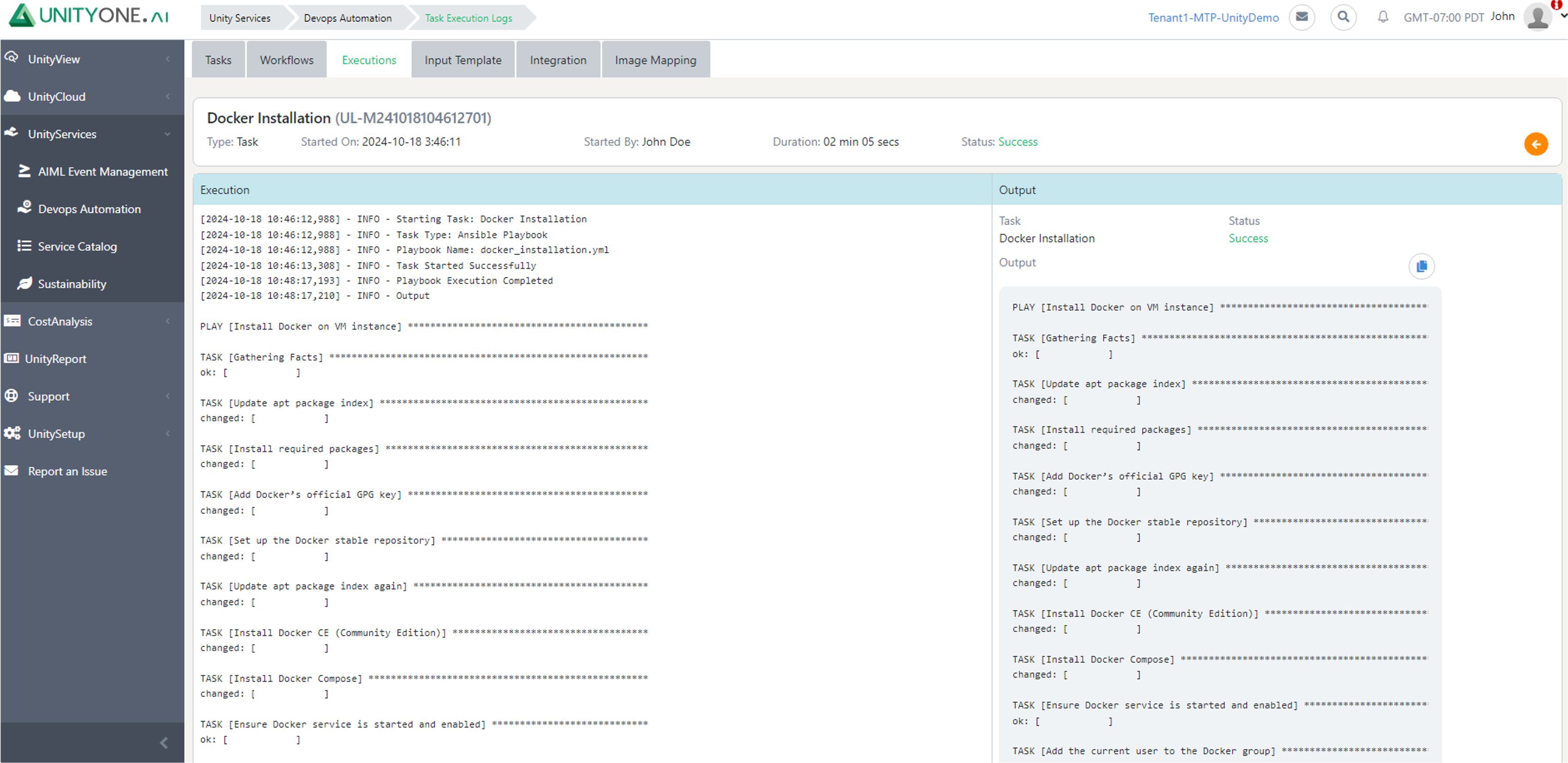Open Report an Issue menu item
Screen dimensions: 1568x763
click(x=67, y=471)
